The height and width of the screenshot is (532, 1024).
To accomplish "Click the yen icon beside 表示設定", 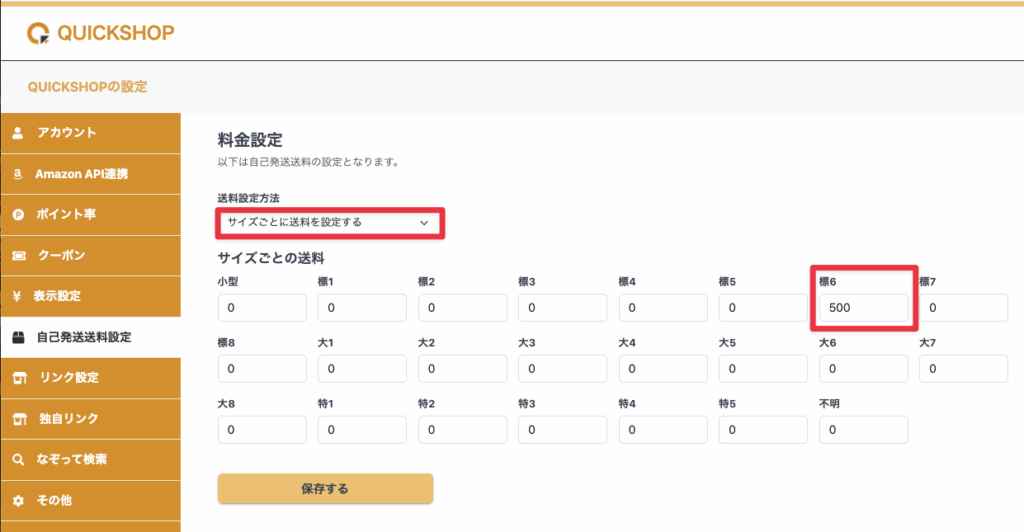I will click(x=18, y=297).
